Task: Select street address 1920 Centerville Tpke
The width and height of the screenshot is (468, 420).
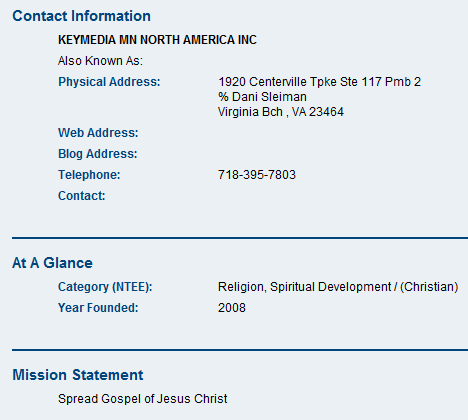Action: 277,82
